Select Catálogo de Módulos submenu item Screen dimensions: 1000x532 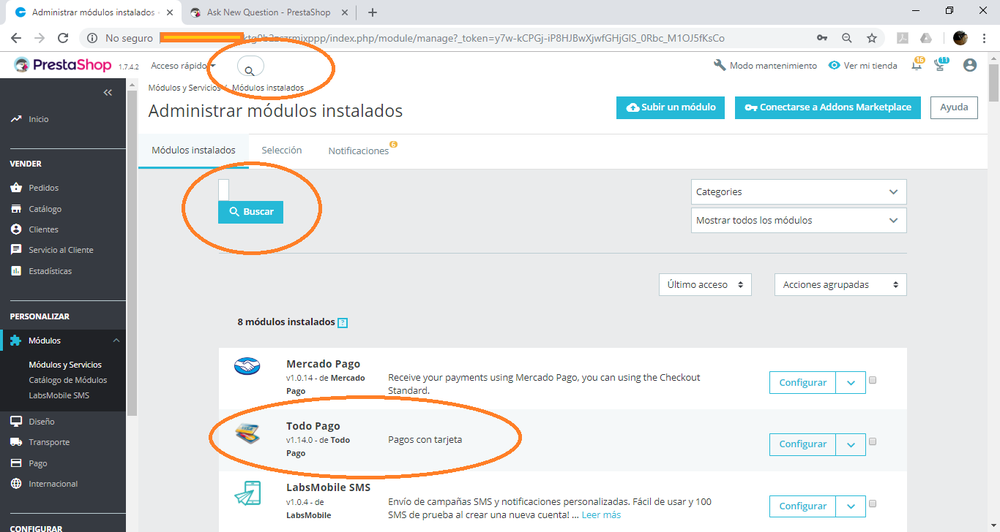pos(68,380)
